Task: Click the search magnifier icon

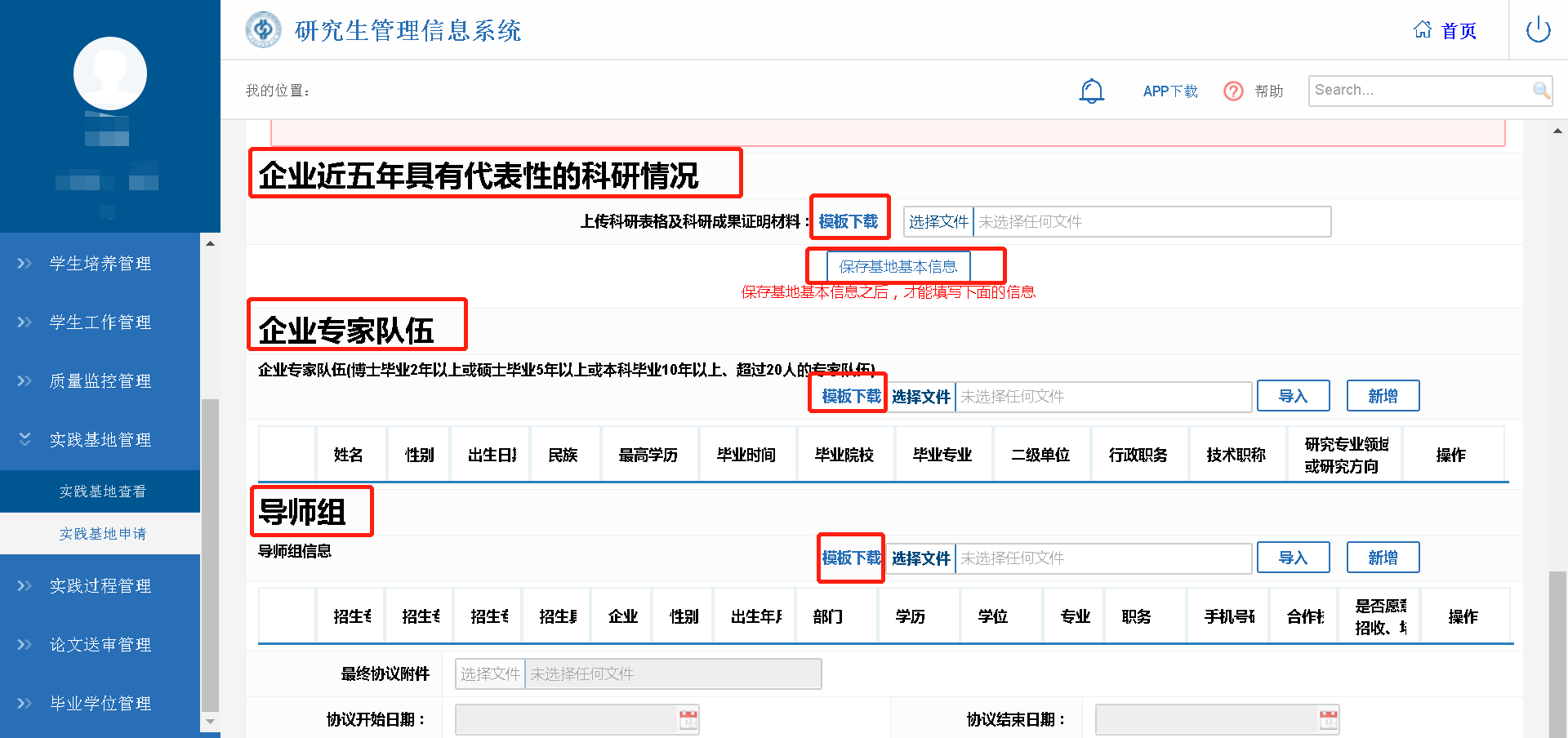Action: click(x=1540, y=91)
